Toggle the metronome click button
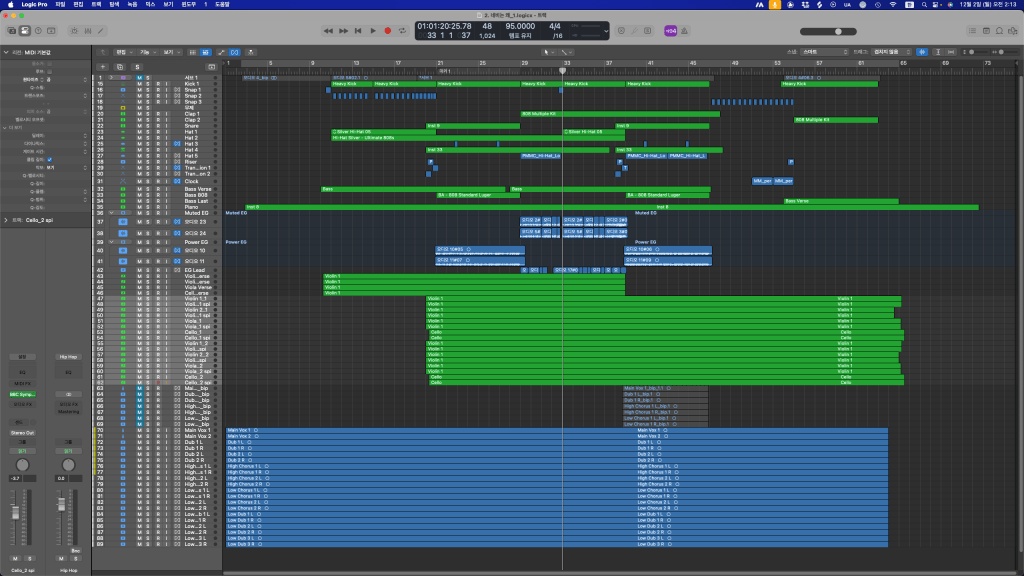Screen dimensions: 1024x576 684,31
